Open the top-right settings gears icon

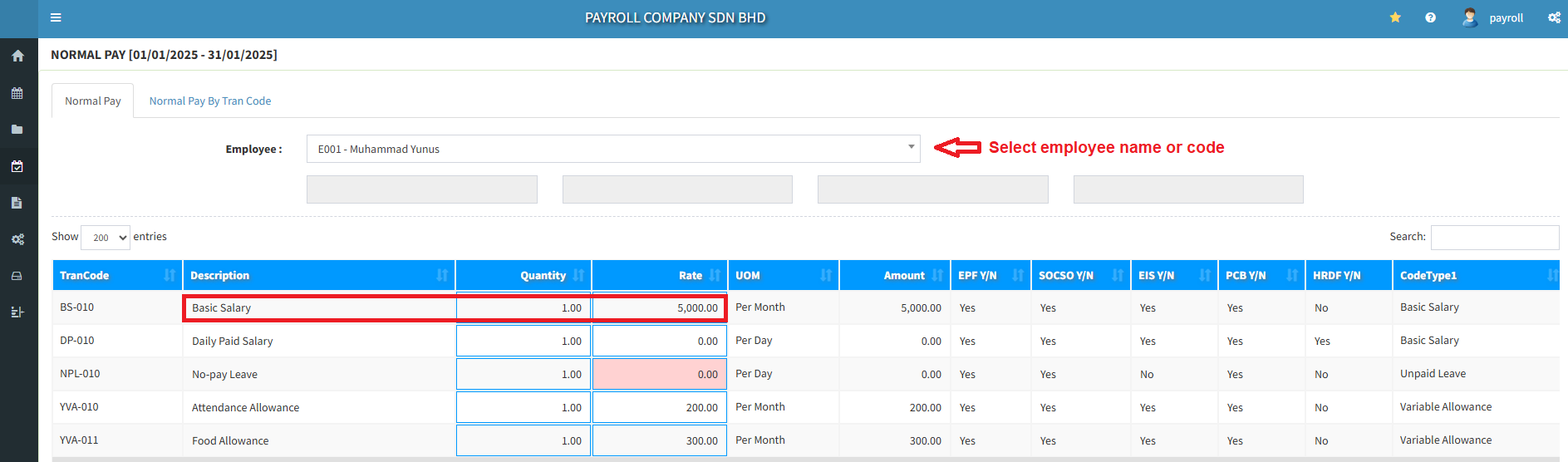(1554, 17)
